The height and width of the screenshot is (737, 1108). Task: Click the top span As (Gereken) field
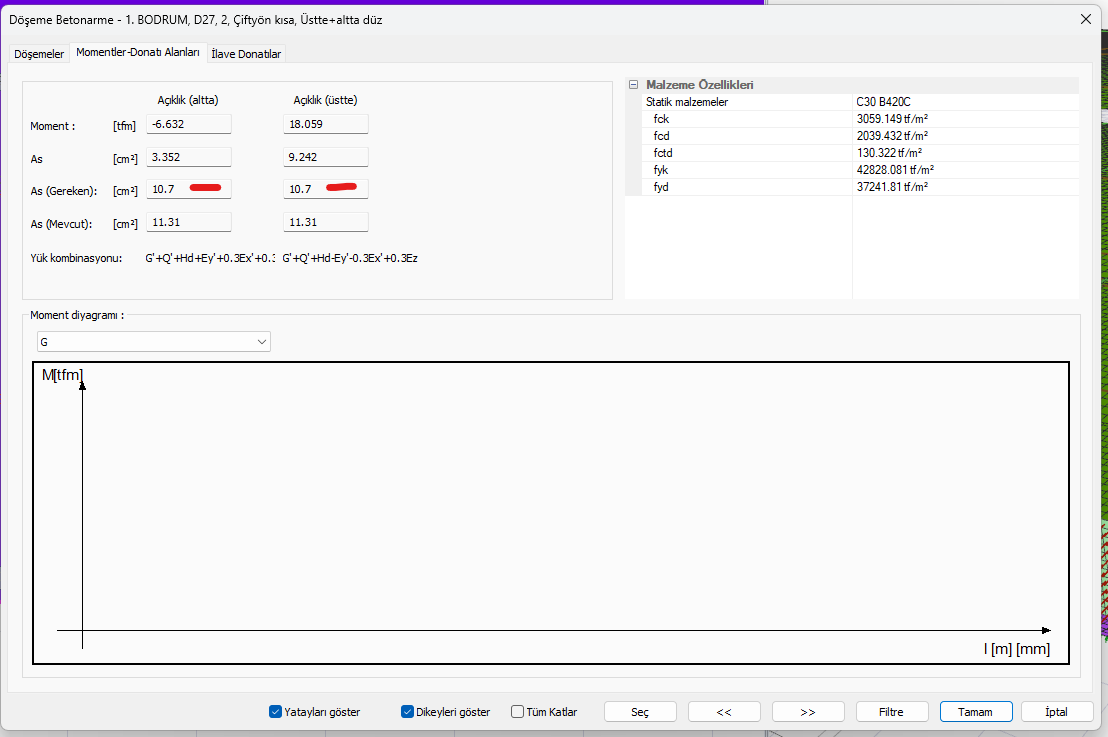coord(326,189)
